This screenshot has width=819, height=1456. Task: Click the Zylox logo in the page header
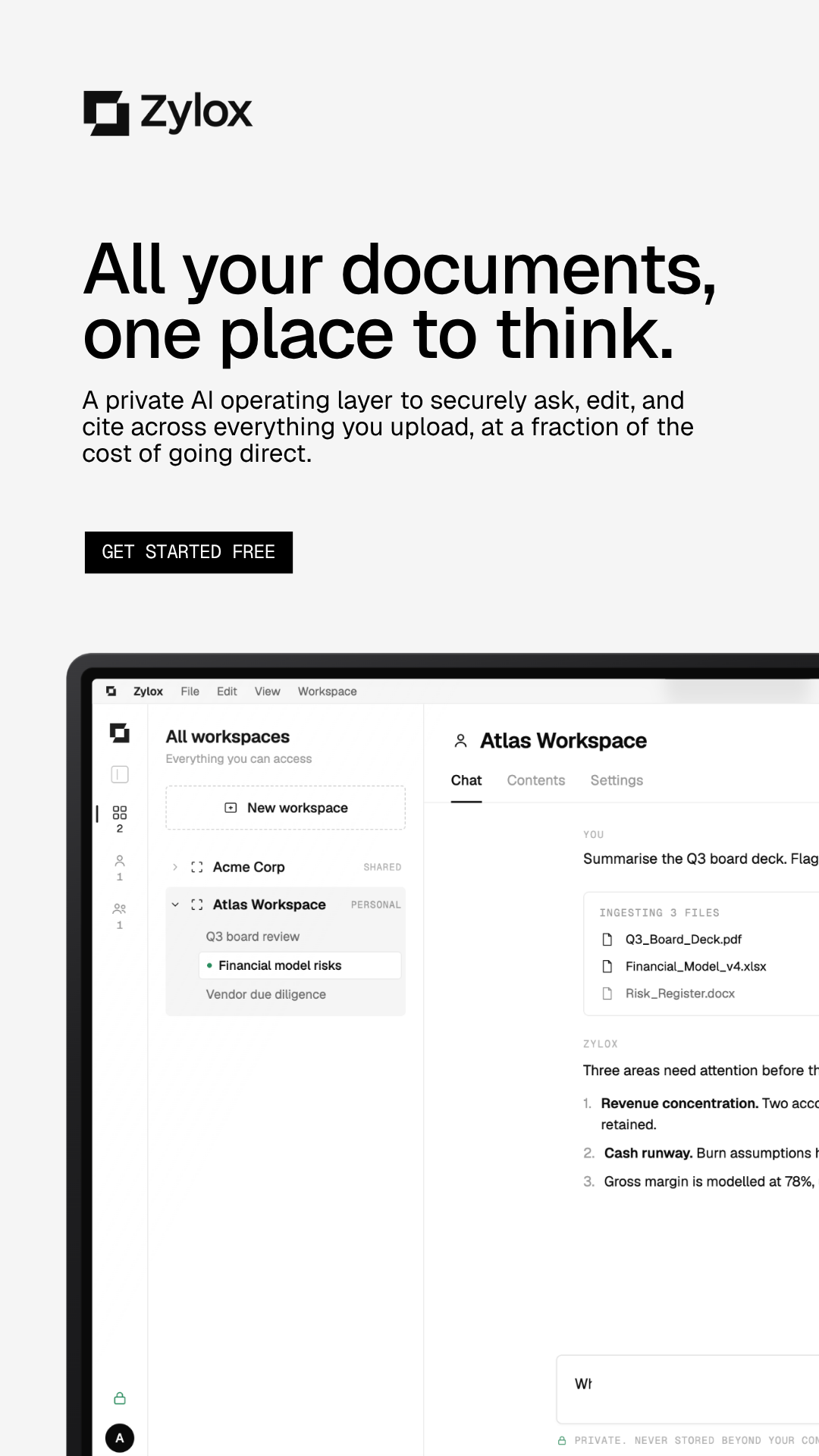click(168, 113)
